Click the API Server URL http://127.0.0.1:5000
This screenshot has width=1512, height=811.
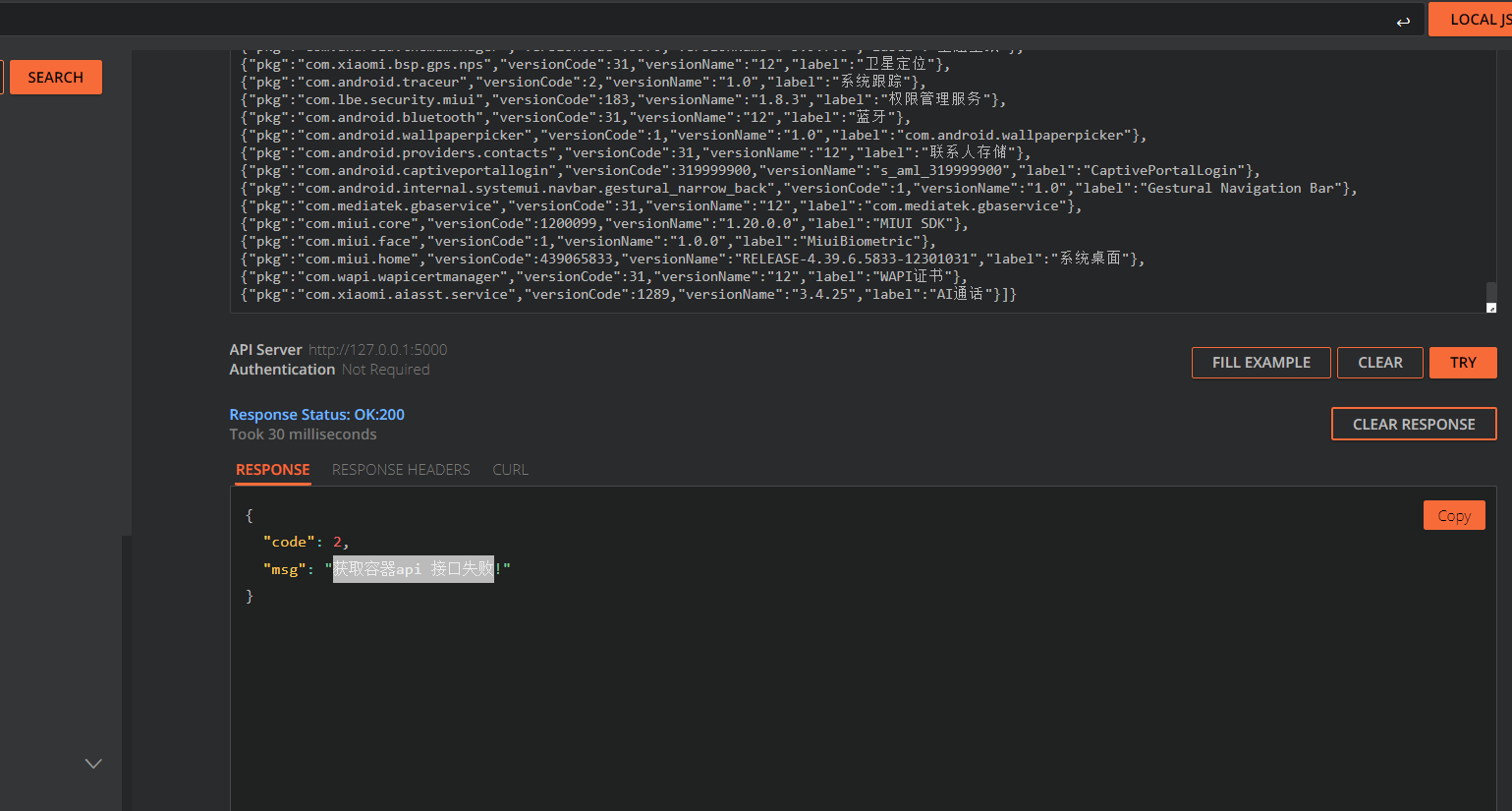coord(377,350)
